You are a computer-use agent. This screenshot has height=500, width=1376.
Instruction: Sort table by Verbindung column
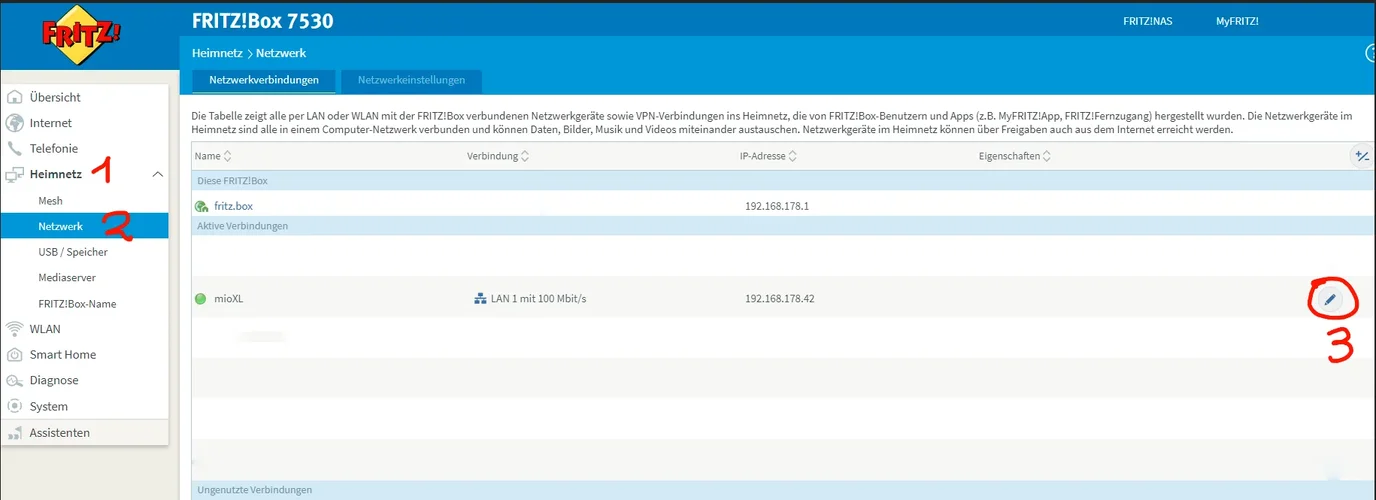tap(497, 156)
